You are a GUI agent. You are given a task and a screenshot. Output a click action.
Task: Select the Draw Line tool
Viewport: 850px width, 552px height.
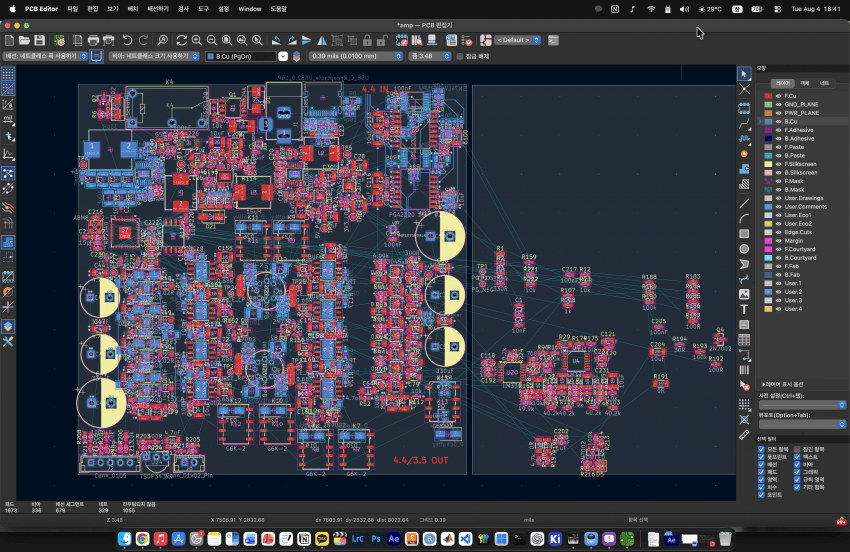(x=744, y=203)
